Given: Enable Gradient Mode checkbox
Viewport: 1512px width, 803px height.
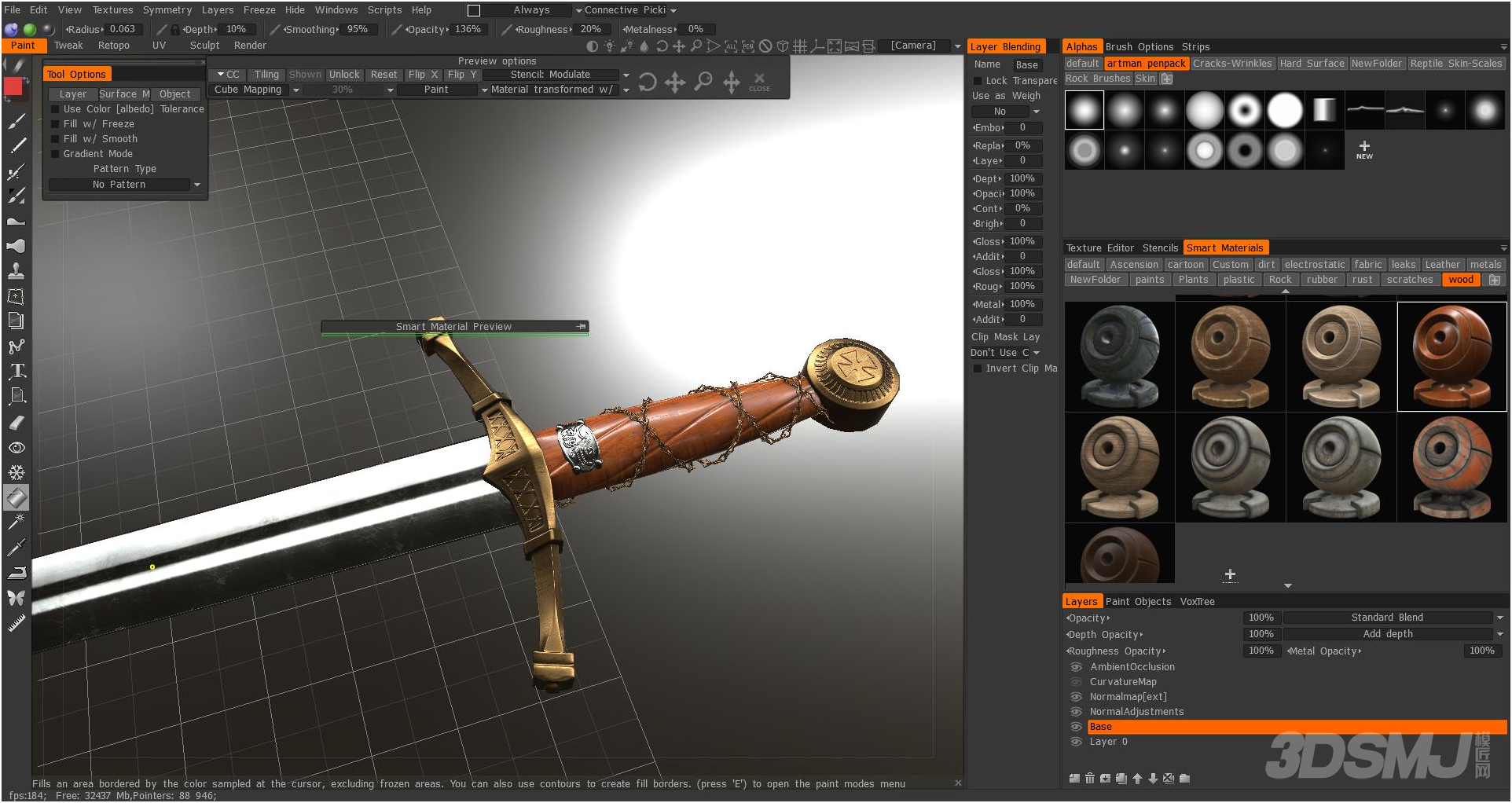Looking at the screenshot, I should (55, 154).
